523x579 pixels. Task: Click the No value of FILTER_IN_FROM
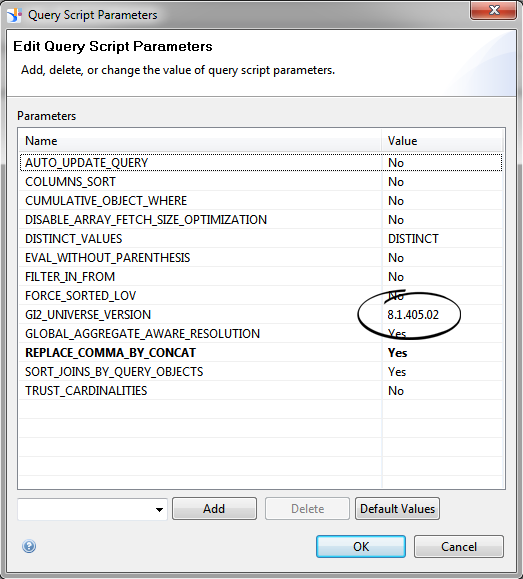coord(396,277)
